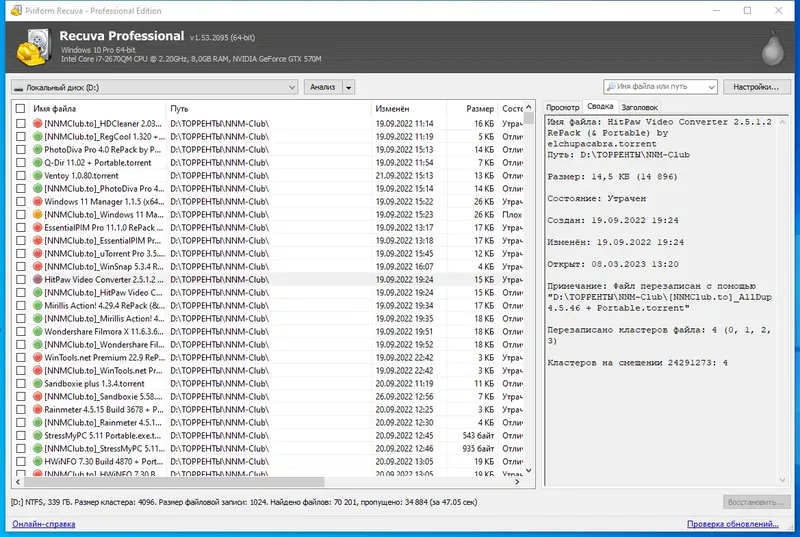
Task: Check the box for StressMyPC 5.11 Portable.exe
Action: coord(20,436)
